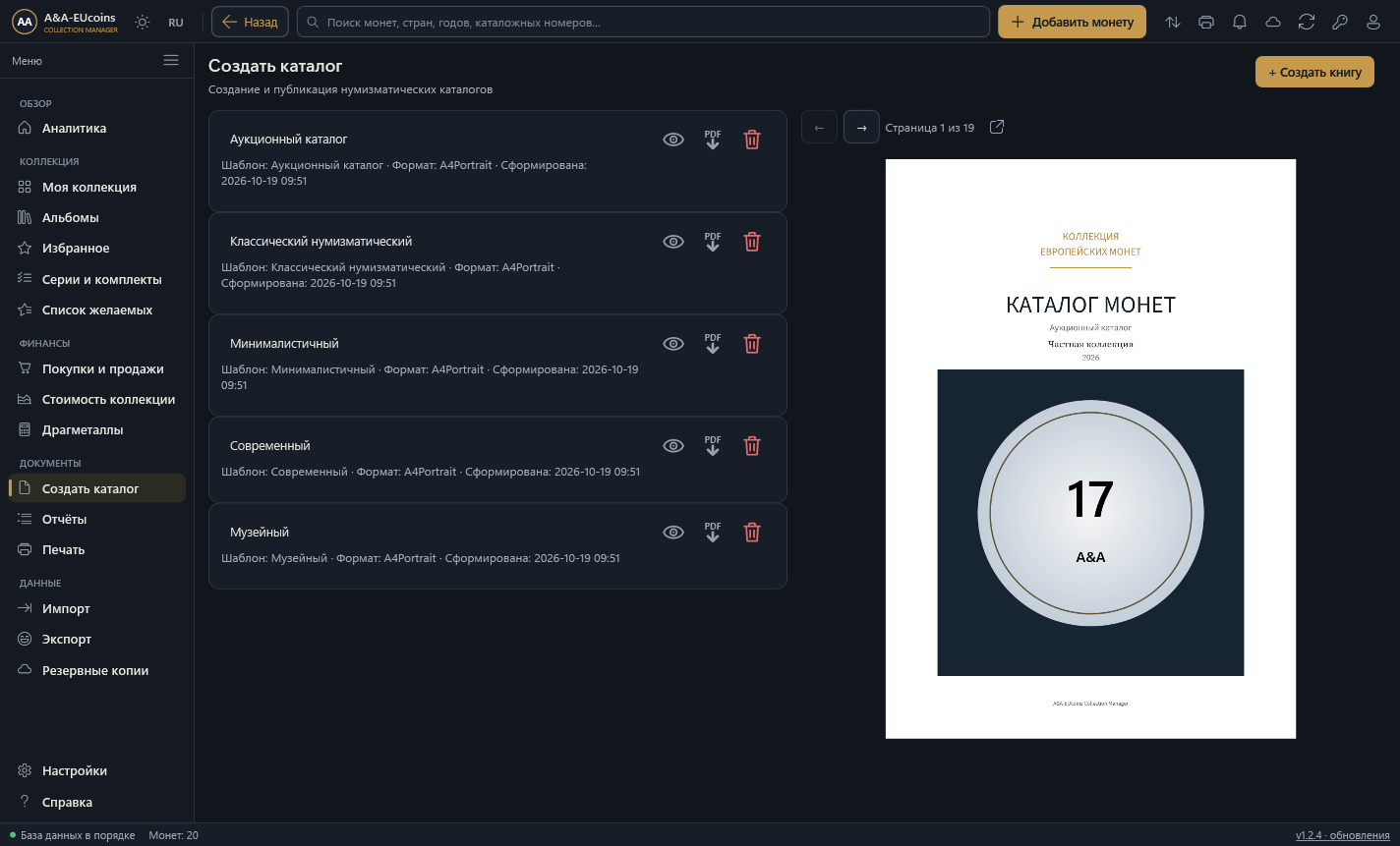Click the printer icon in top bar
This screenshot has height=846, width=1400.
[1206, 22]
